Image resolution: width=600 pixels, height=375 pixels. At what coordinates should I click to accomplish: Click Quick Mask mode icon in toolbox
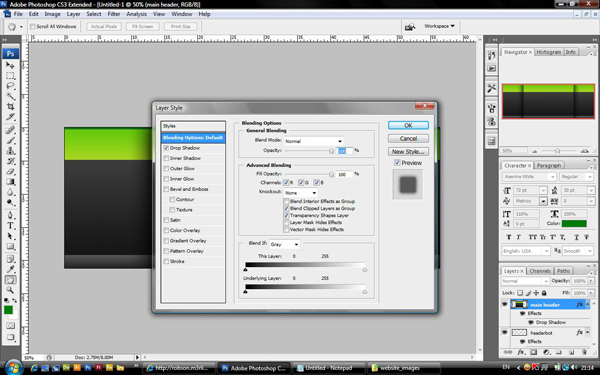point(10,326)
